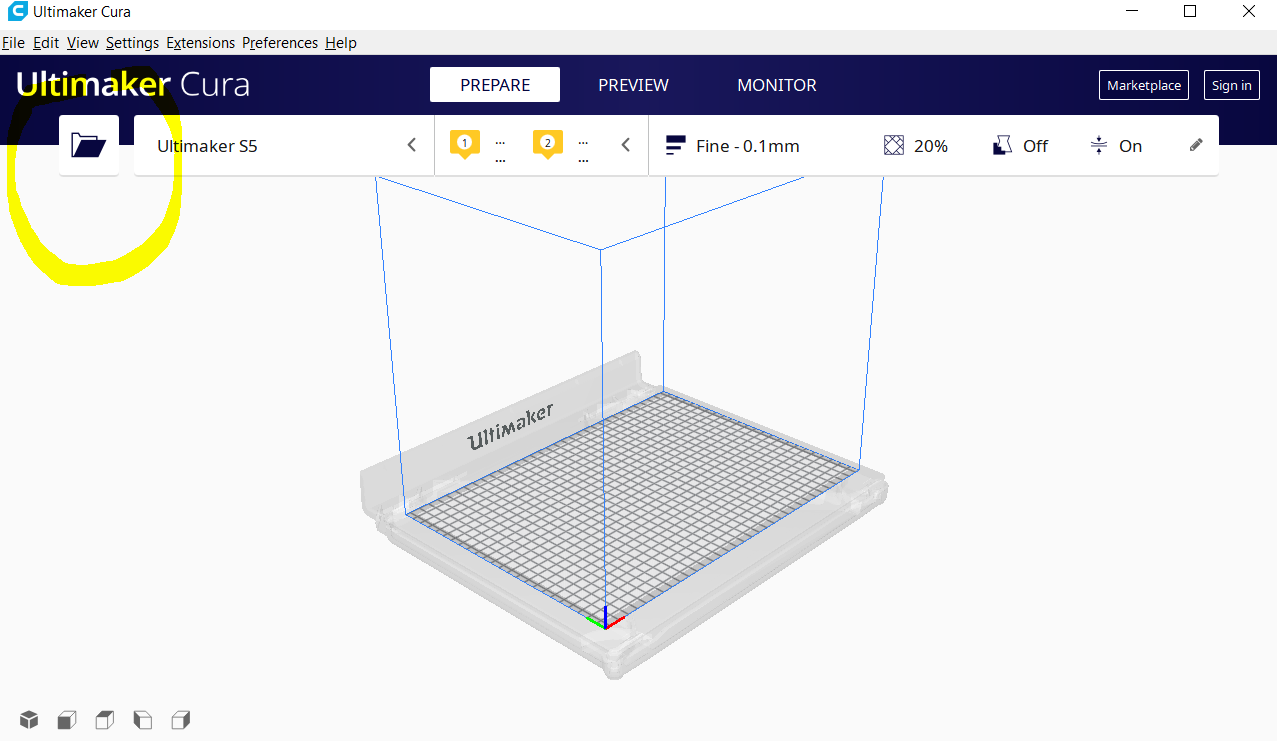
Task: Click the Ultimaker Cura header logo
Action: (133, 85)
